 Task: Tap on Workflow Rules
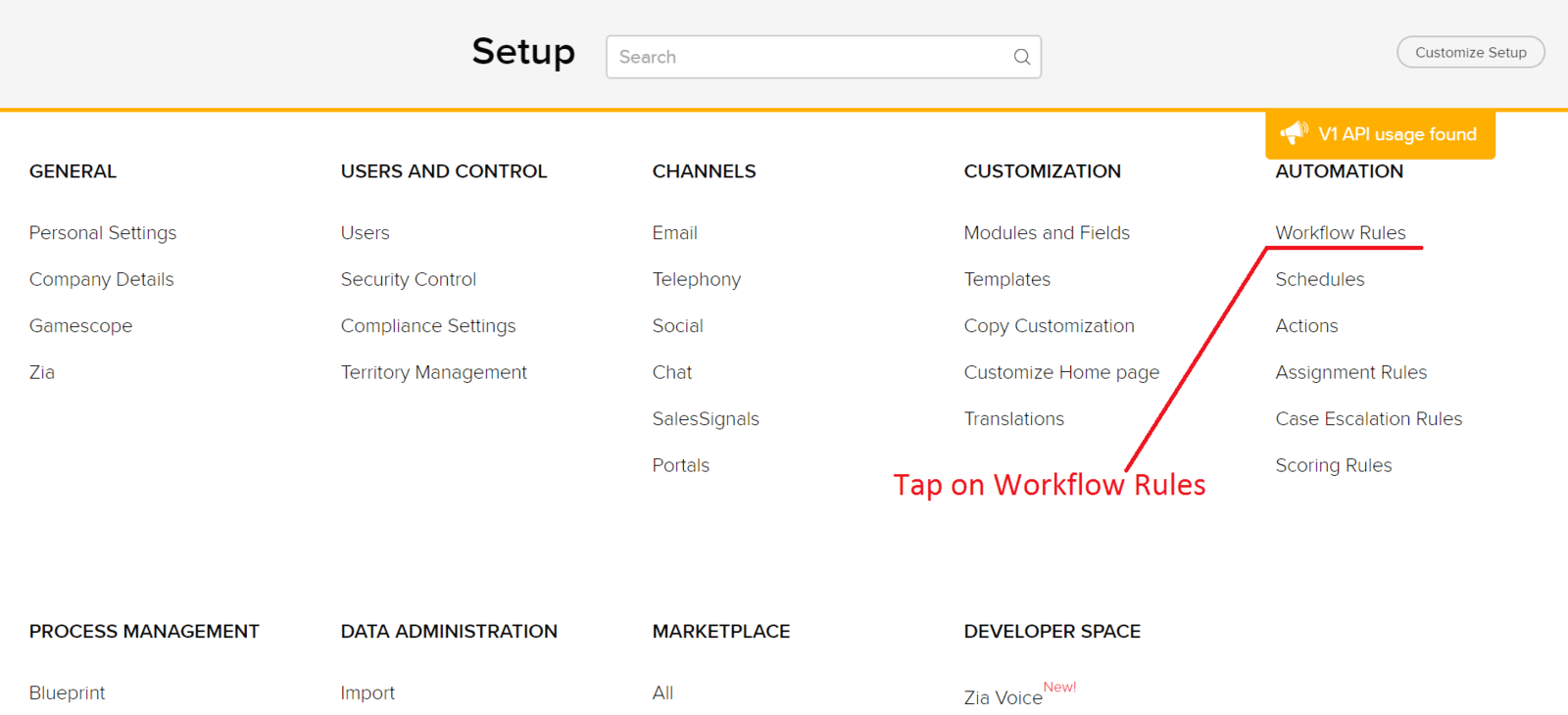(x=1341, y=233)
